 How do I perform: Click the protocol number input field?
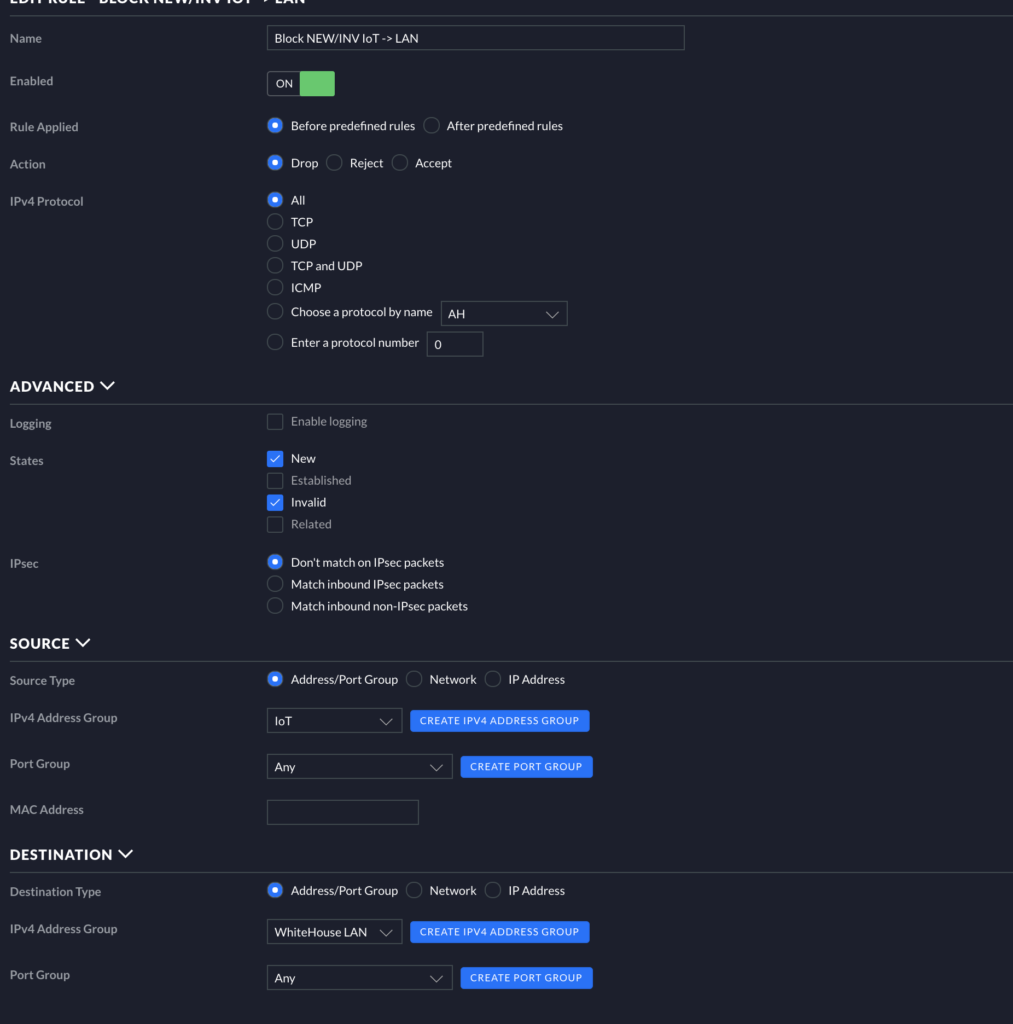[x=455, y=344]
